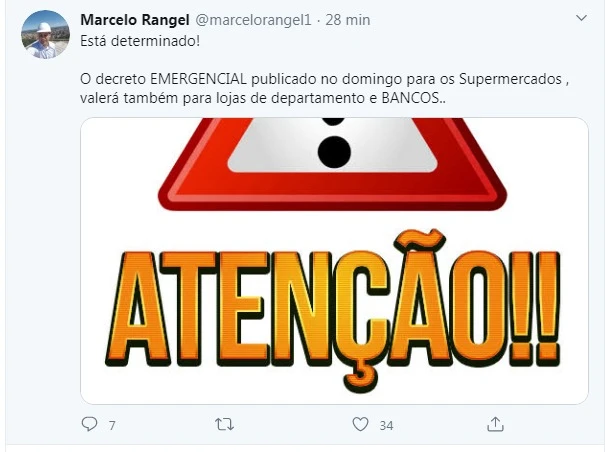Open the Marcelo Rangel display name link
Viewport: 605px width, 452px height.
click(x=135, y=20)
